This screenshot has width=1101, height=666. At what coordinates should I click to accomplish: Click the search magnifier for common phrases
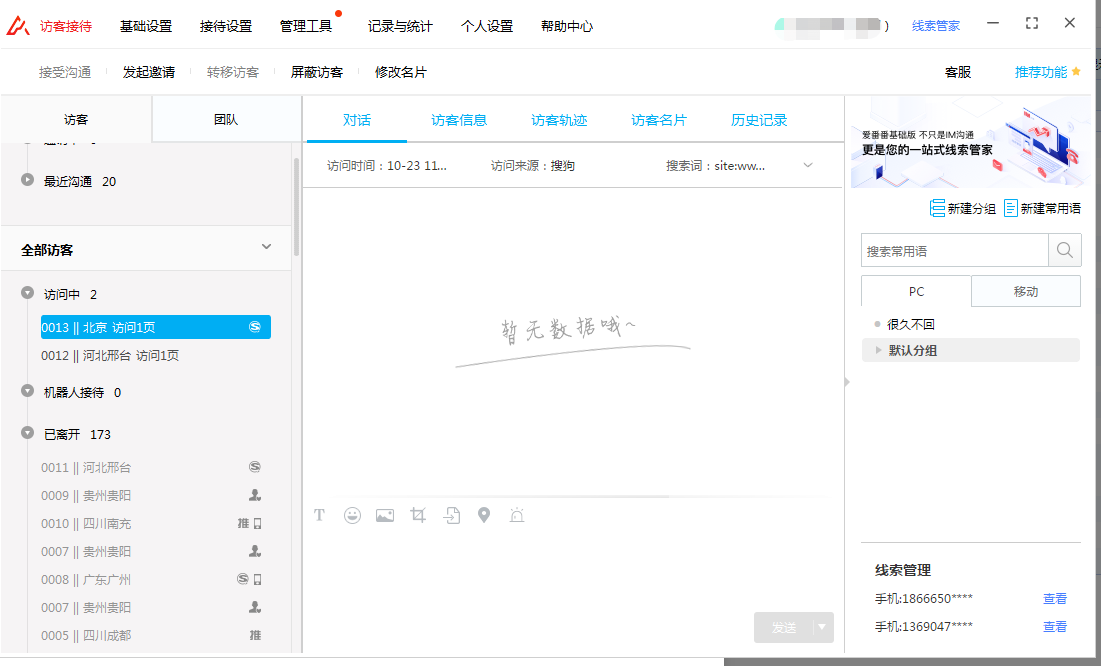(1064, 250)
